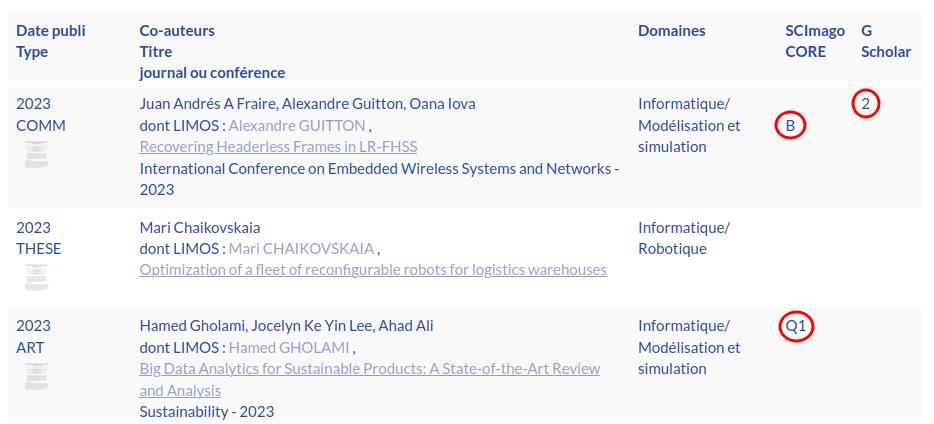Click the G Scholar column header
This screenshot has width=934, height=424.
[885, 41]
